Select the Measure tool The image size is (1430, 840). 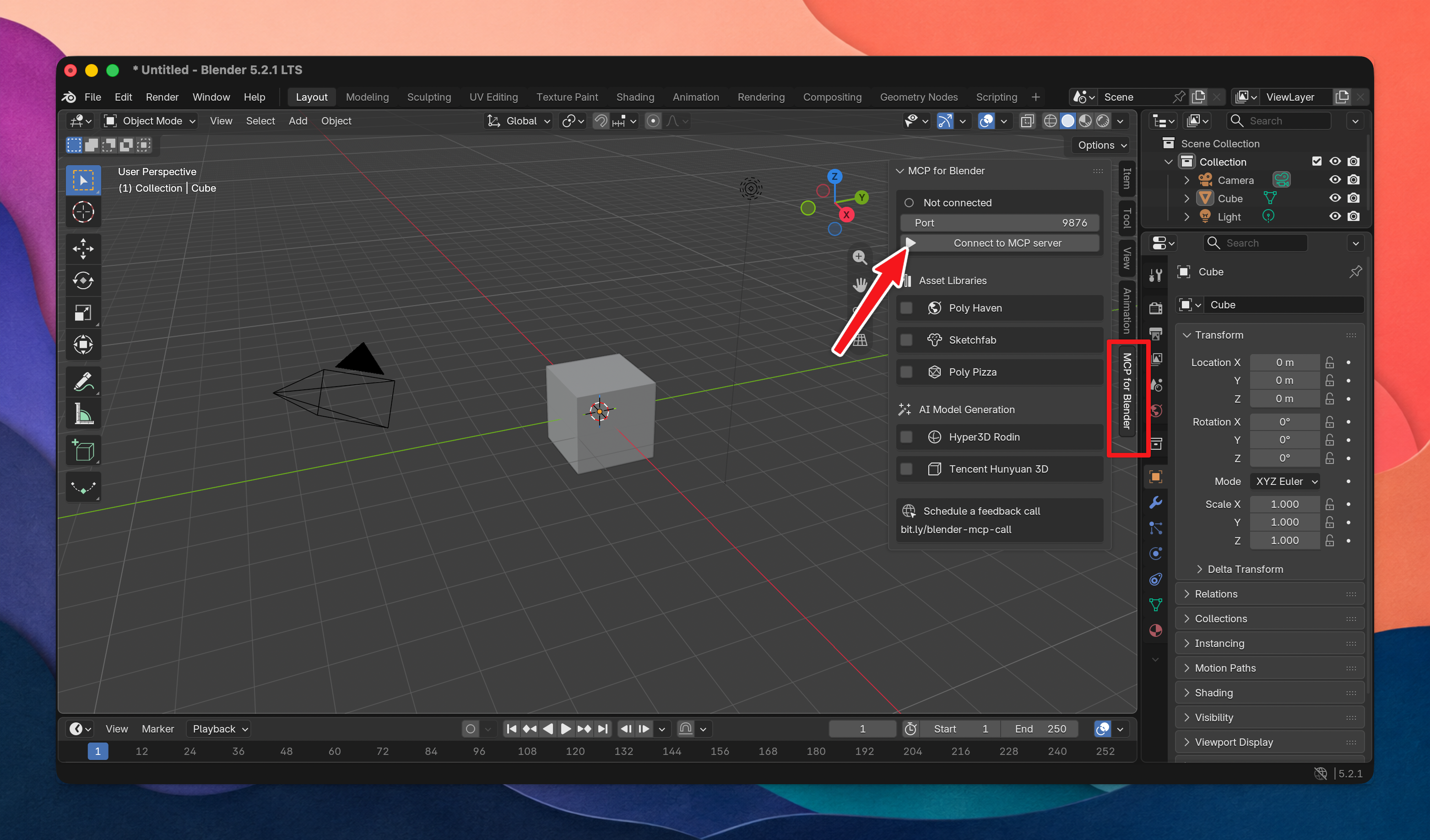[83, 414]
